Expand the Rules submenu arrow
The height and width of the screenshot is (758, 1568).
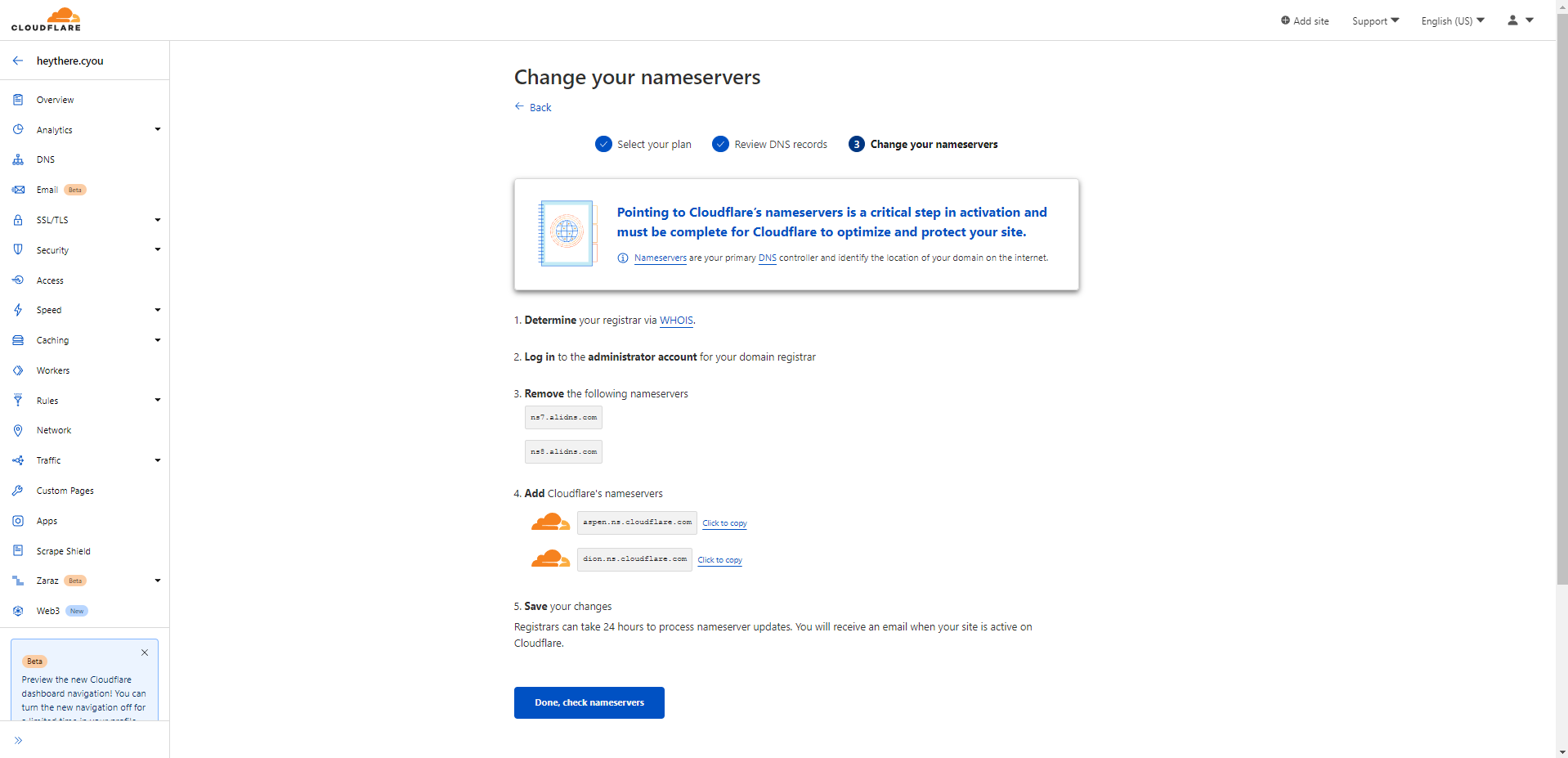[x=158, y=400]
